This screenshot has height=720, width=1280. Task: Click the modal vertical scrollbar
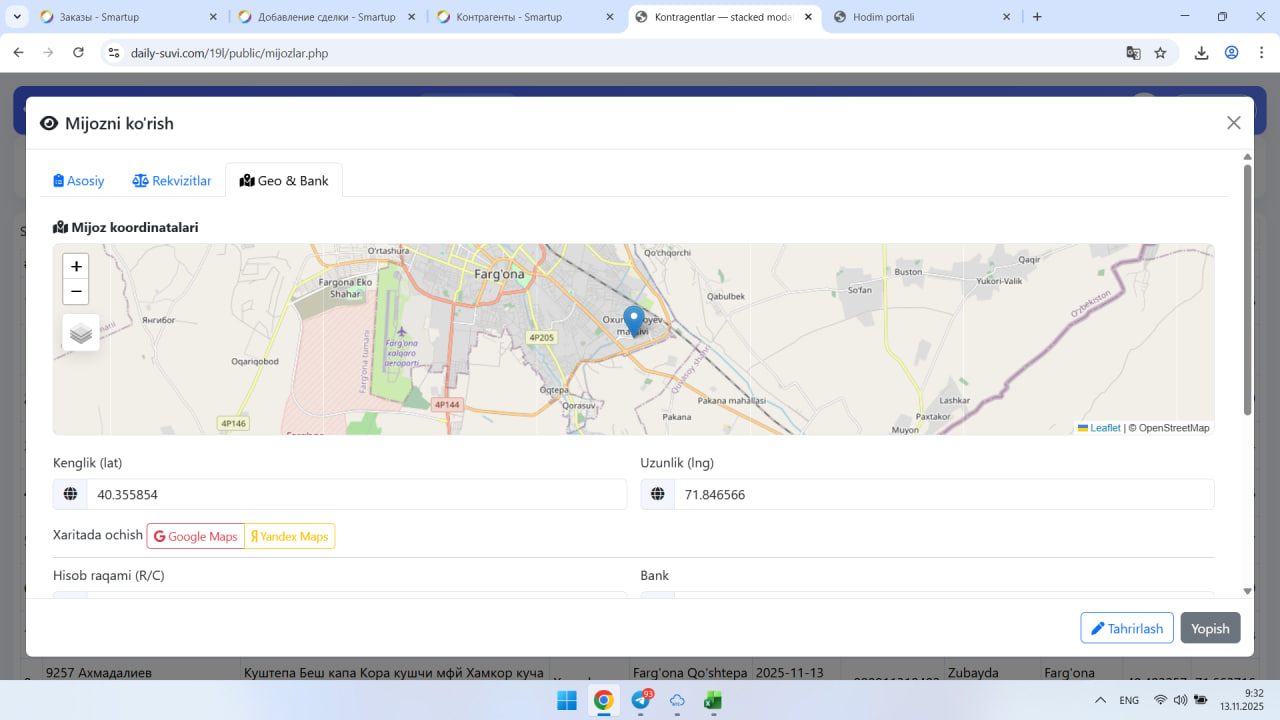click(1247, 290)
